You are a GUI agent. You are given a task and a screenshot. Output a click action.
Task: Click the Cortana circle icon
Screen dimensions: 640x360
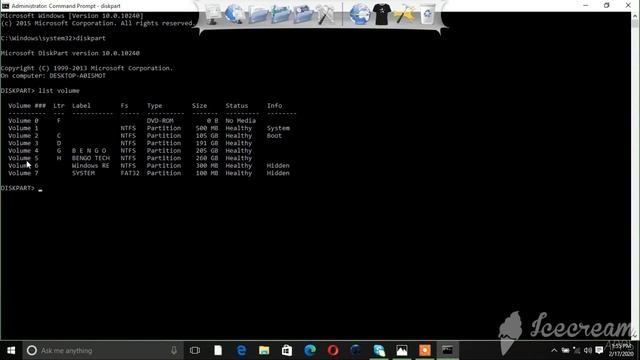point(32,350)
